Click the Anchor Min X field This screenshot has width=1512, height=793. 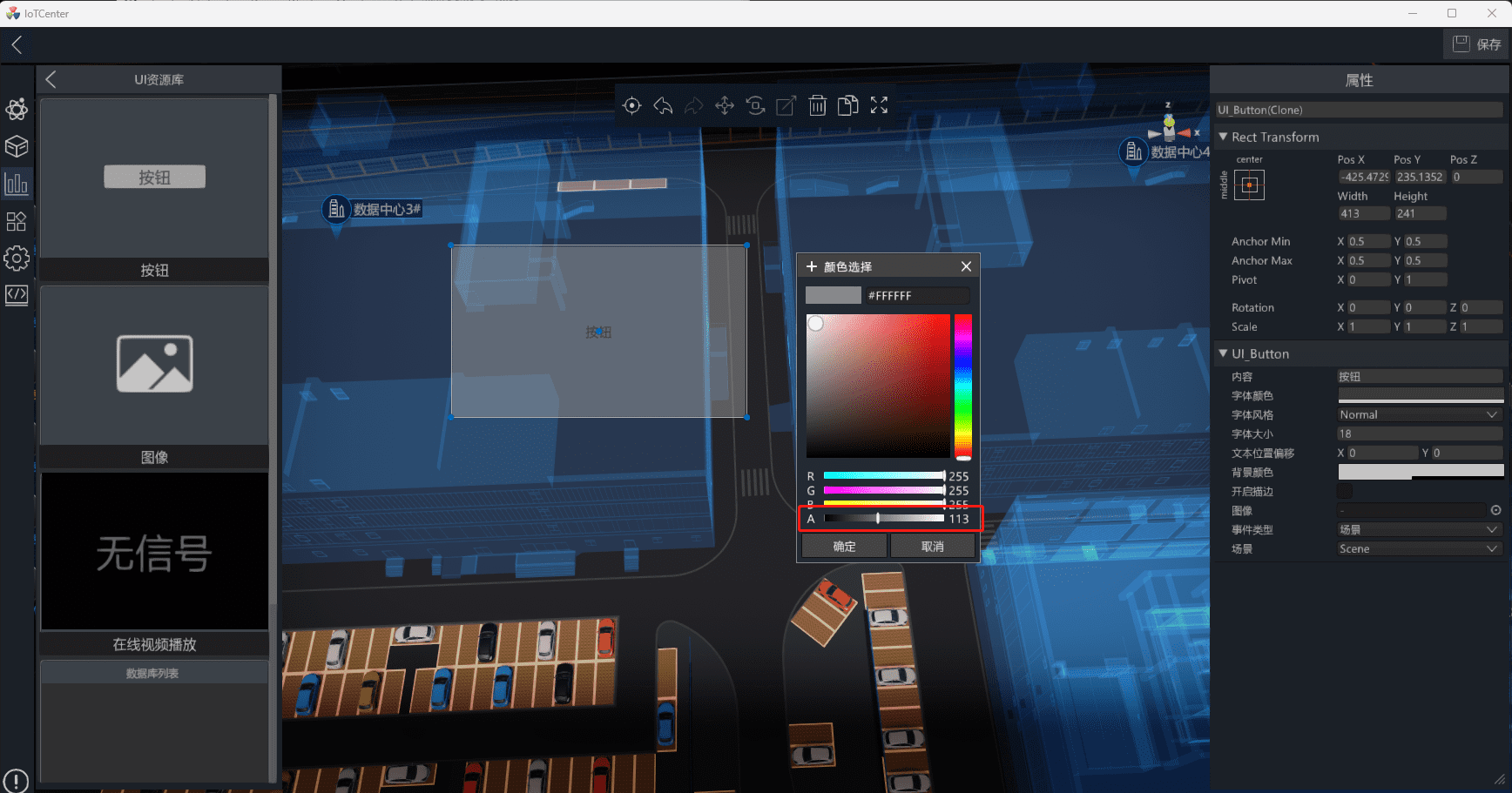pyautogui.click(x=1368, y=241)
